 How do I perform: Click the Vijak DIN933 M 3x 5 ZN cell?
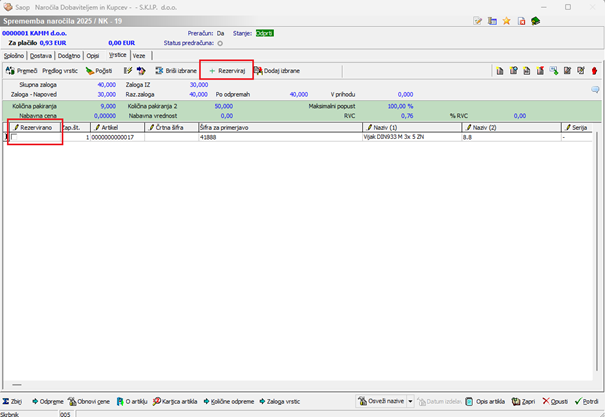412,137
